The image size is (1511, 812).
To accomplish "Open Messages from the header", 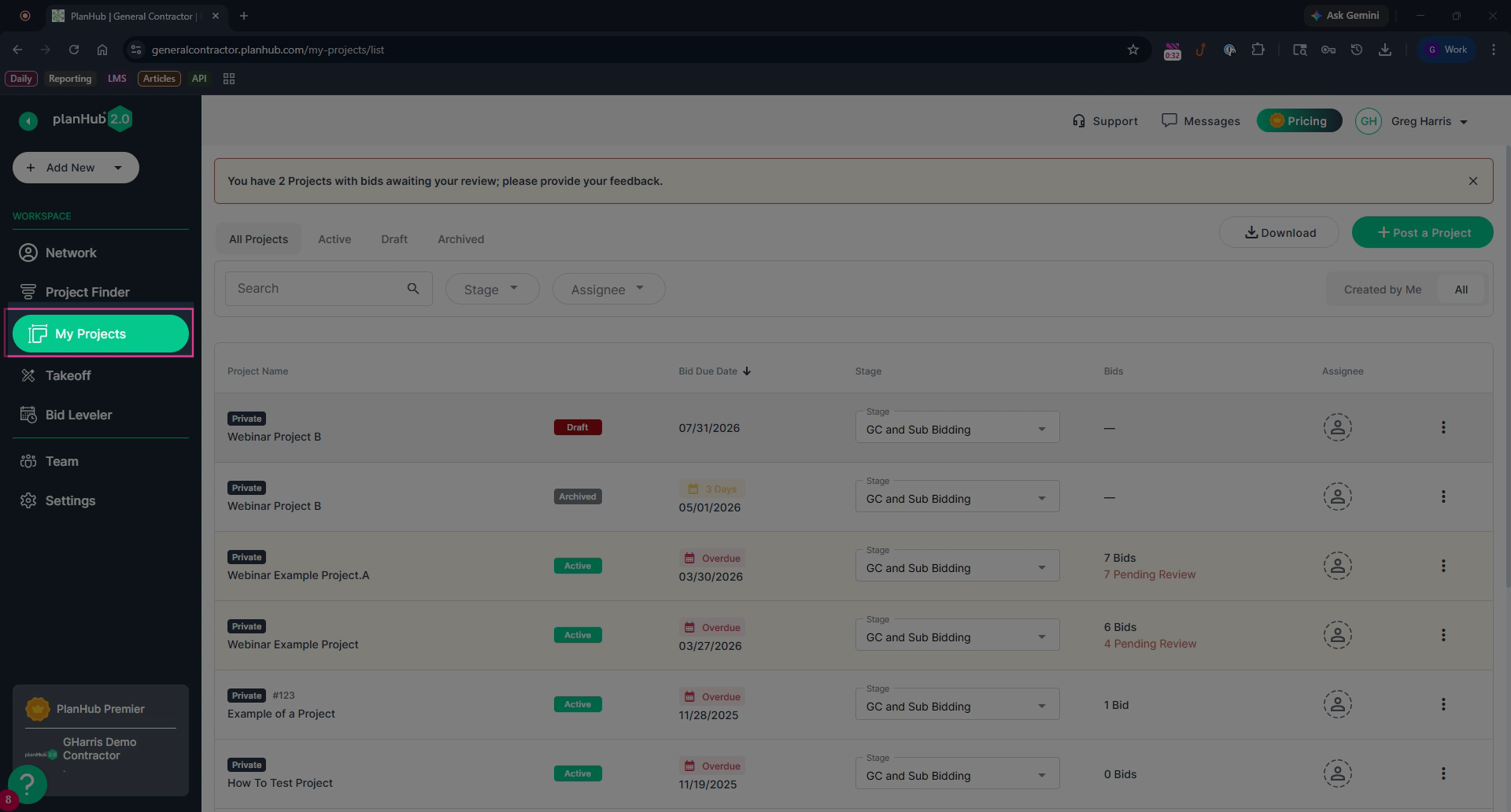I will point(1201,121).
